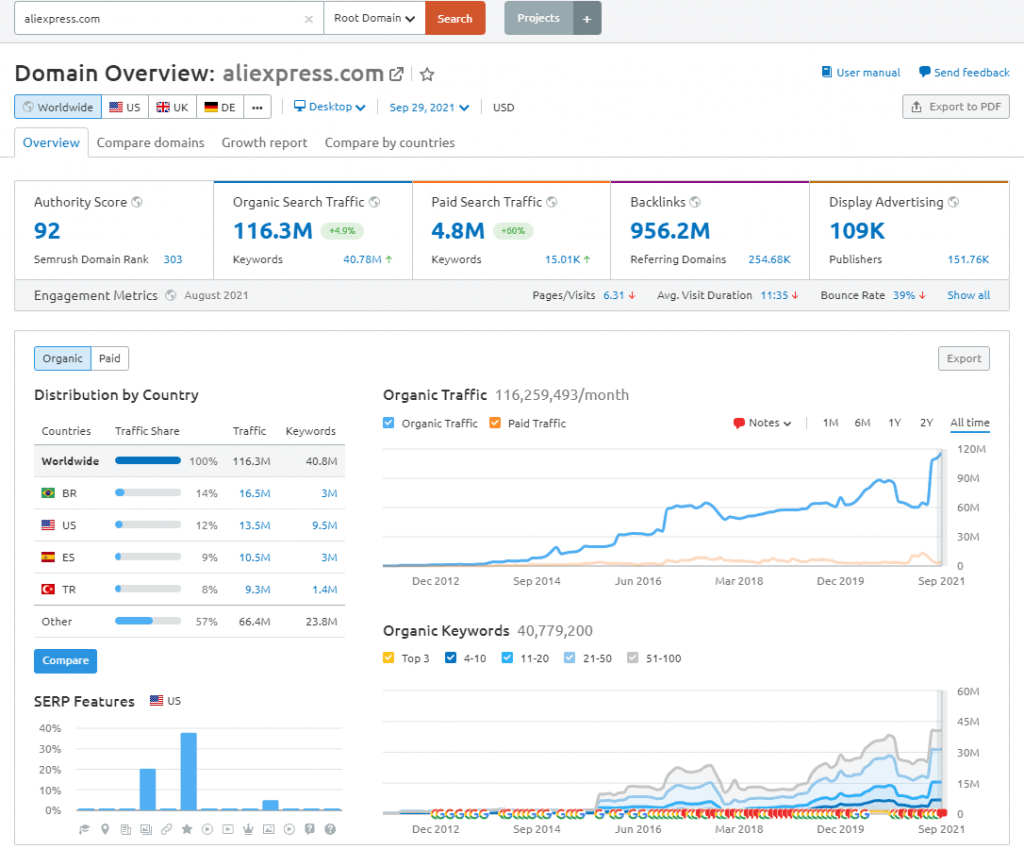
Task: Click the location pin SERP feature icon
Action: click(105, 829)
